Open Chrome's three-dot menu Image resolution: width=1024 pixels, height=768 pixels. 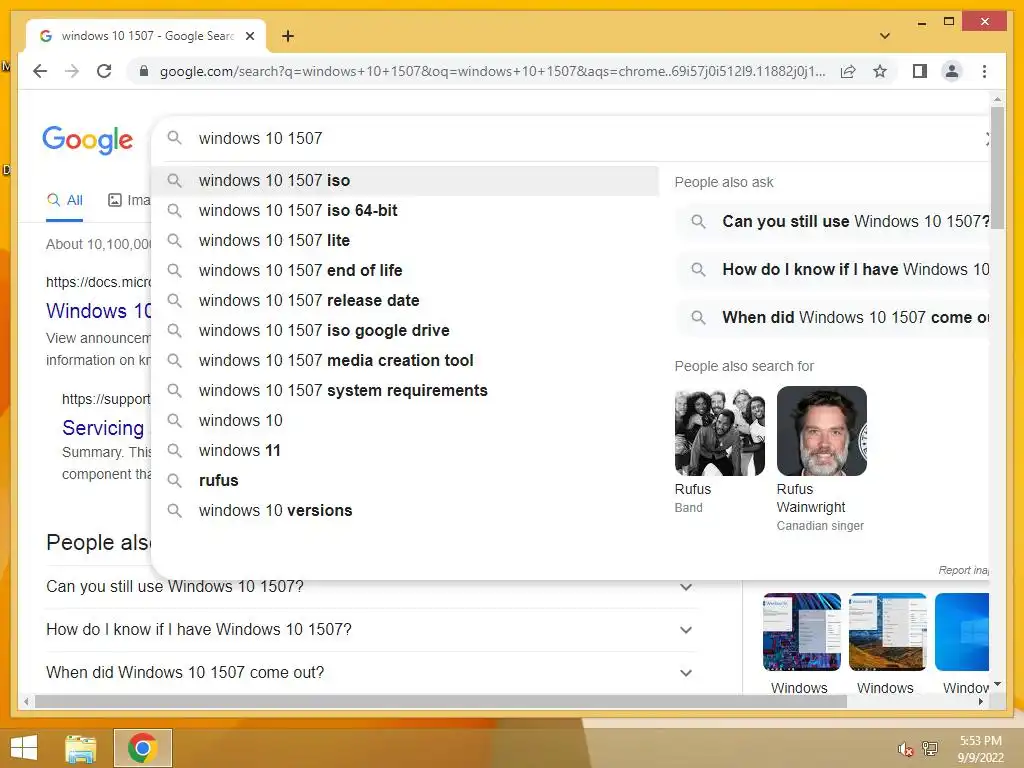[x=984, y=71]
